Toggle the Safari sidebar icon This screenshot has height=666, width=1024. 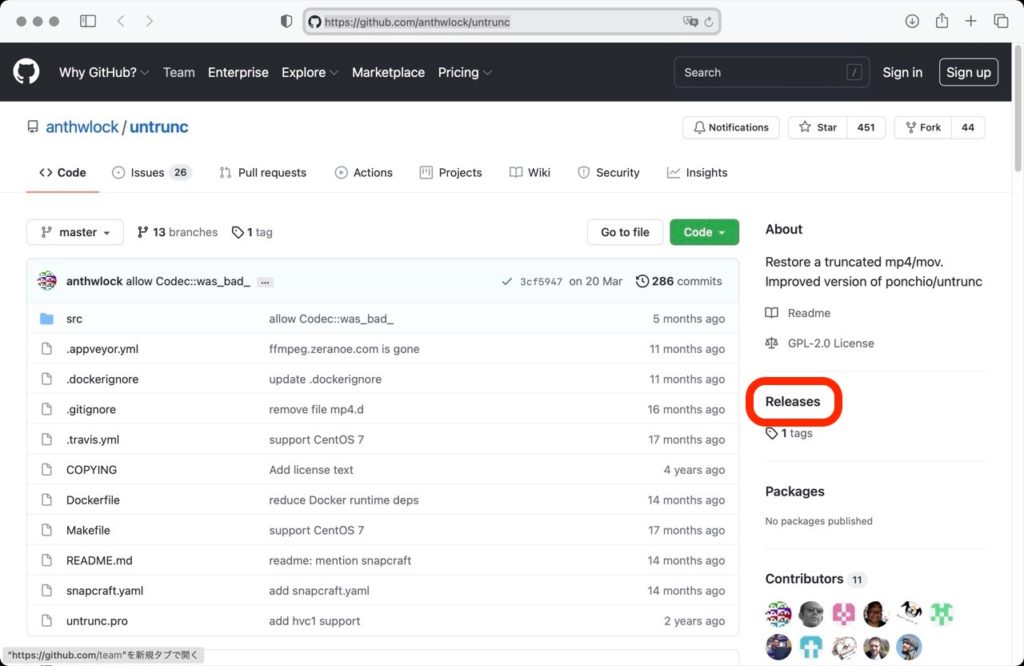pos(88,21)
